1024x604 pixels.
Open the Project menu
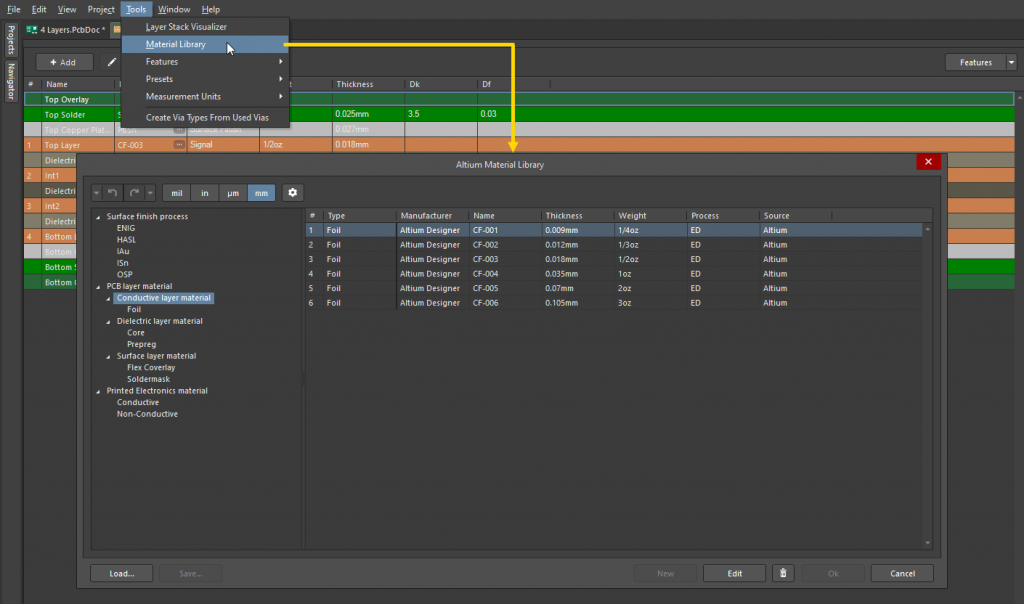pos(101,9)
